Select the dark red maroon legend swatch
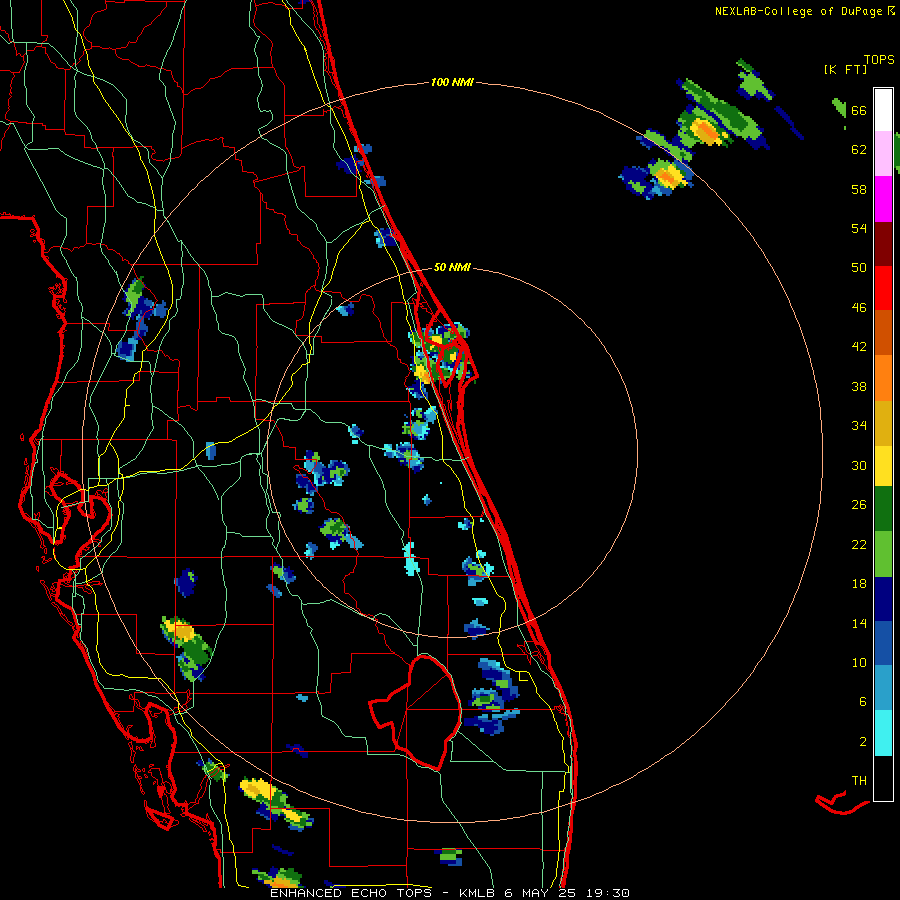The width and height of the screenshot is (900, 900). click(x=883, y=243)
